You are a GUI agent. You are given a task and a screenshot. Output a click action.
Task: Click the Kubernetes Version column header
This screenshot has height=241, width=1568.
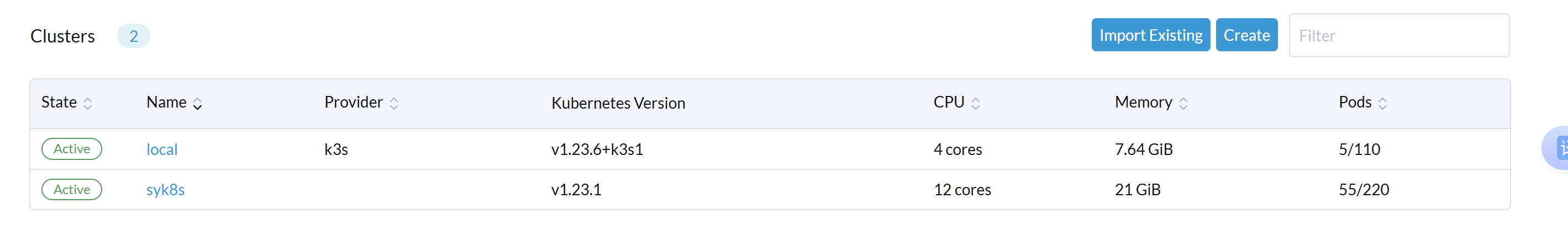coord(618,103)
